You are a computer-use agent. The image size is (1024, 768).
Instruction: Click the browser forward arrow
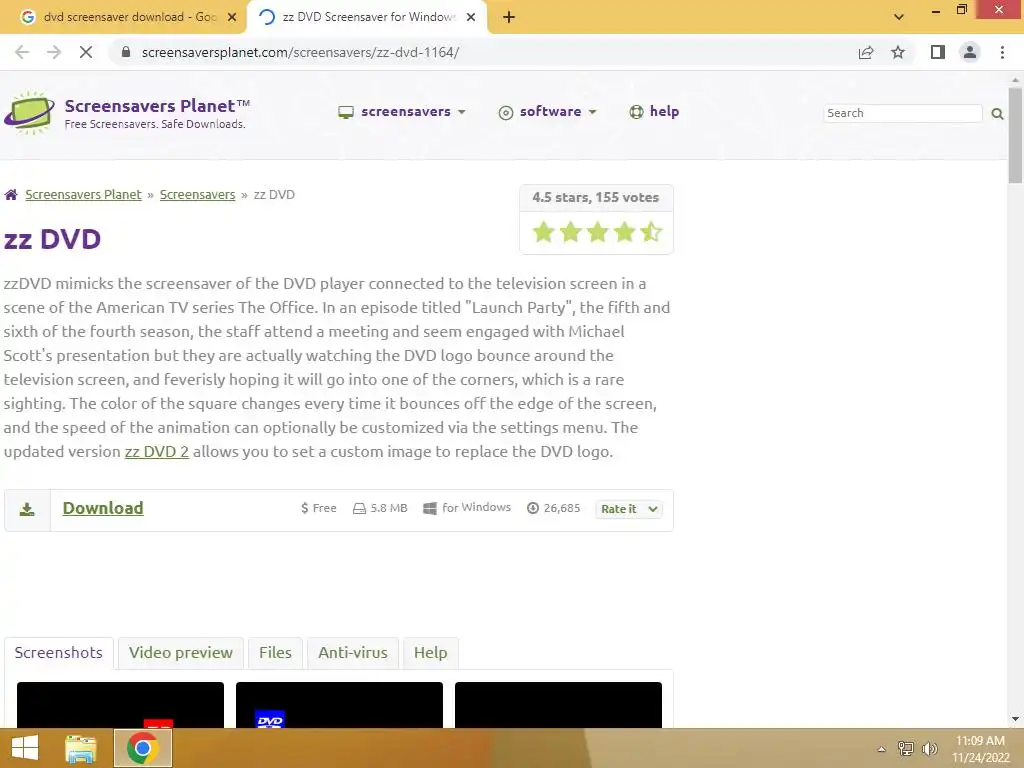[x=54, y=52]
